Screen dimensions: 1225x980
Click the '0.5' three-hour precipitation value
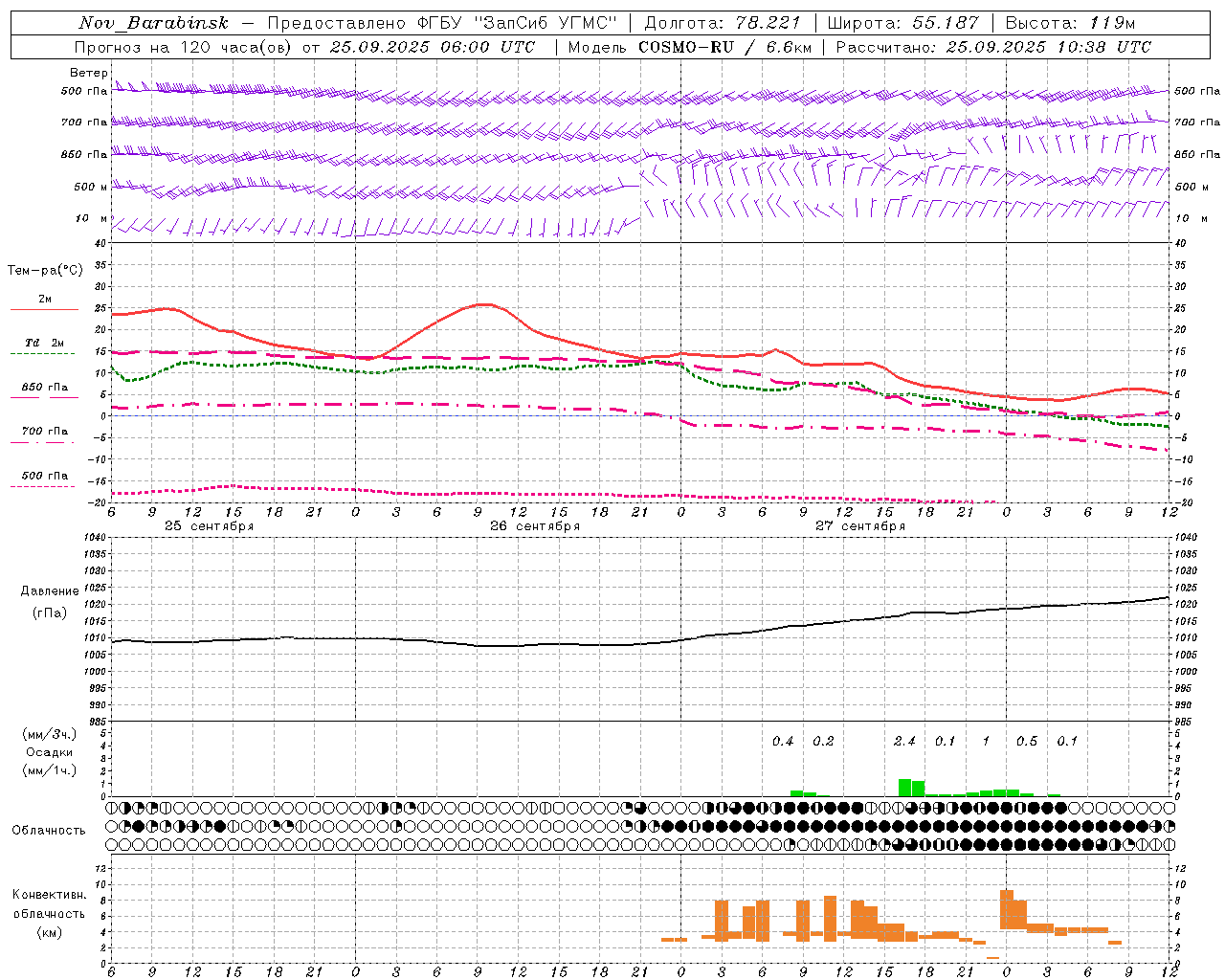click(1027, 741)
